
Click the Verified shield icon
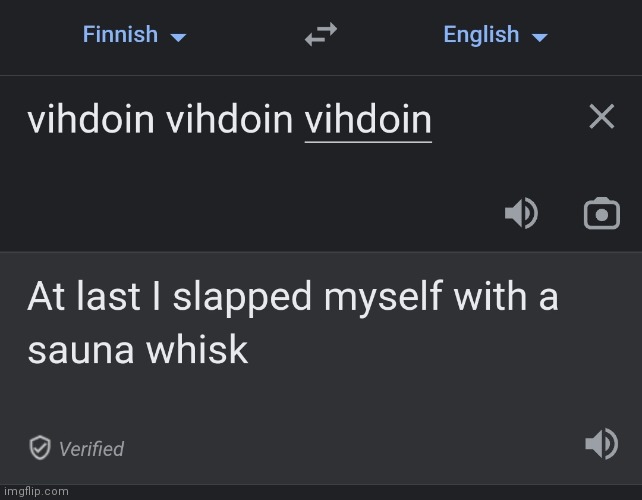pyautogui.click(x=40, y=448)
